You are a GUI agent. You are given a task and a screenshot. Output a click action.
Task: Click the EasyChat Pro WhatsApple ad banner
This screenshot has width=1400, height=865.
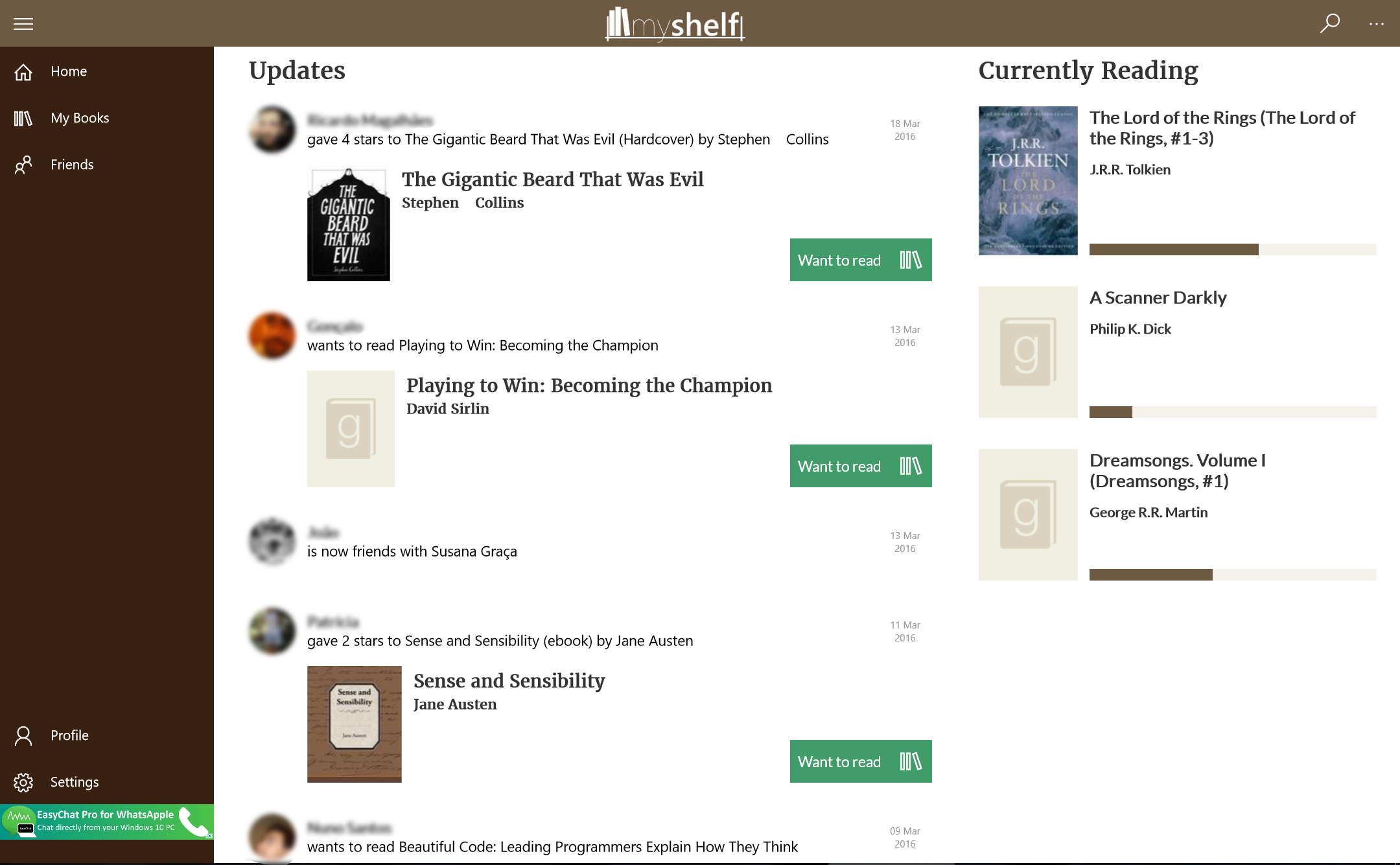point(107,822)
